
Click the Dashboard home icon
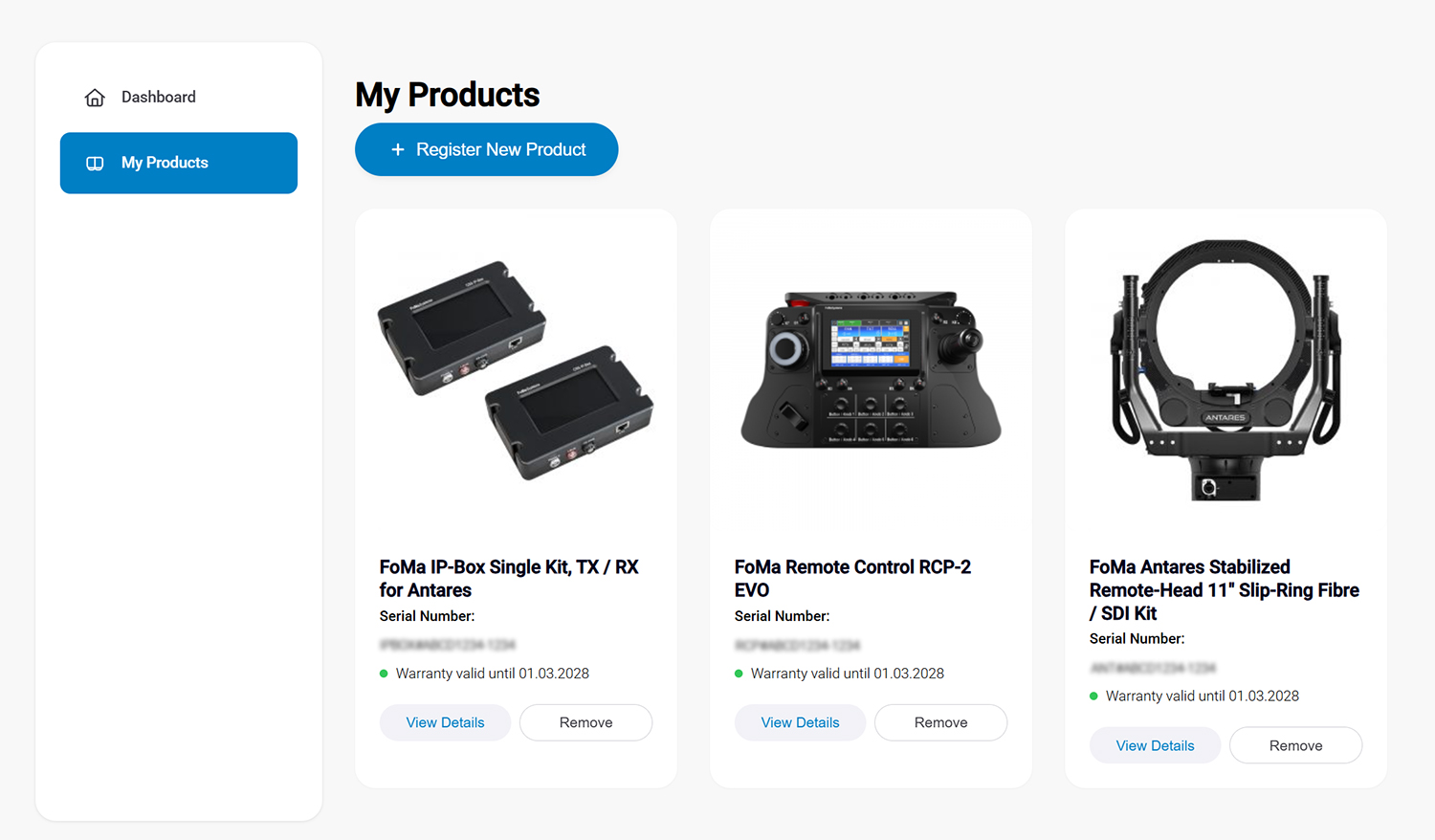pos(95,98)
